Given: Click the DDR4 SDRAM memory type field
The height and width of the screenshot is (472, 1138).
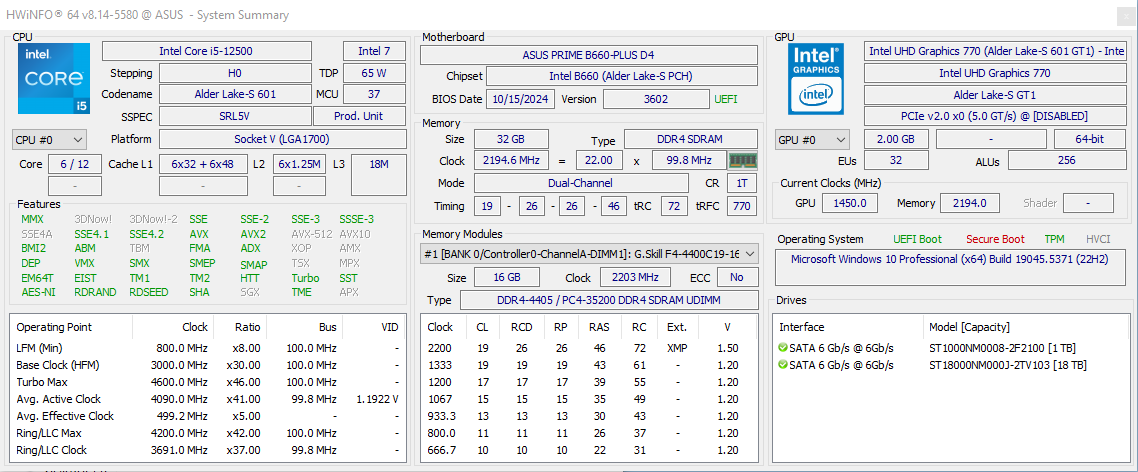Looking at the screenshot, I should pyautogui.click(x=692, y=139).
